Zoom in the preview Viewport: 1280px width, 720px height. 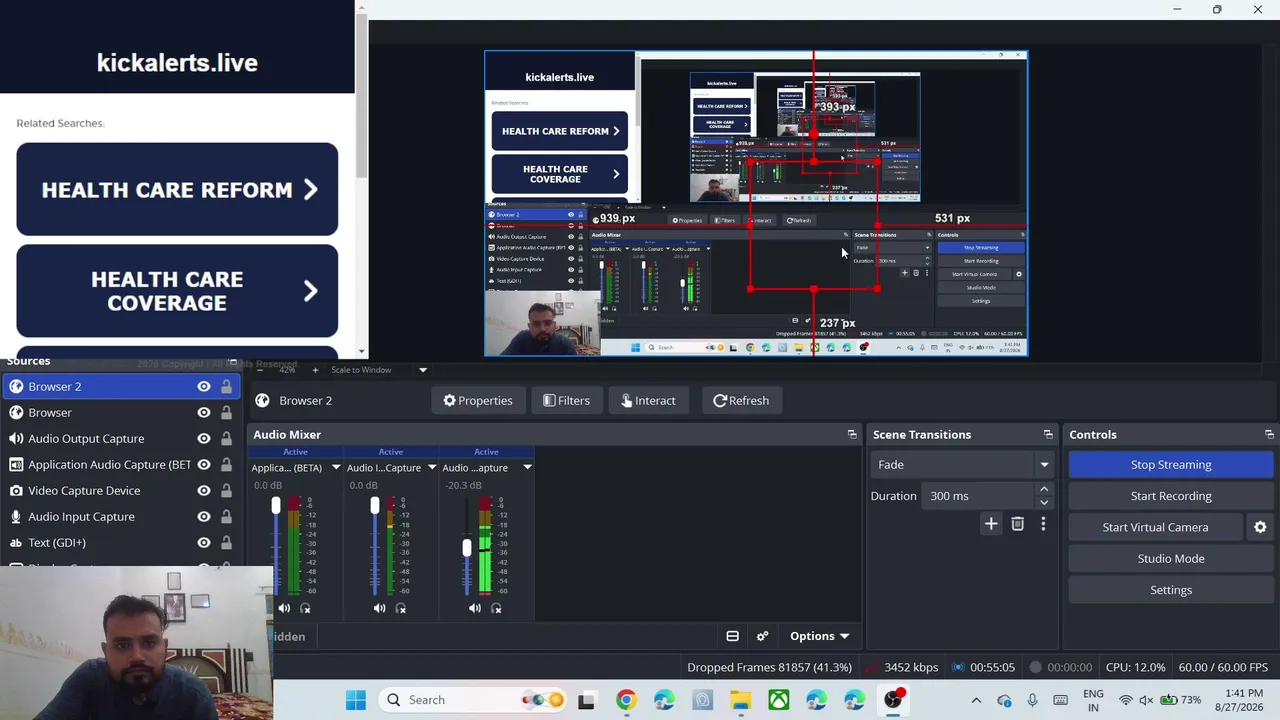pyautogui.click(x=315, y=370)
